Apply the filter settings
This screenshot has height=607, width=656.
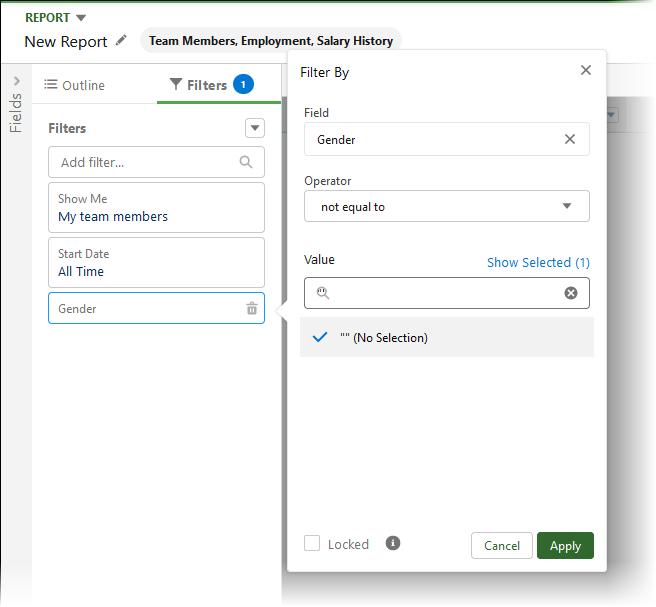(565, 545)
